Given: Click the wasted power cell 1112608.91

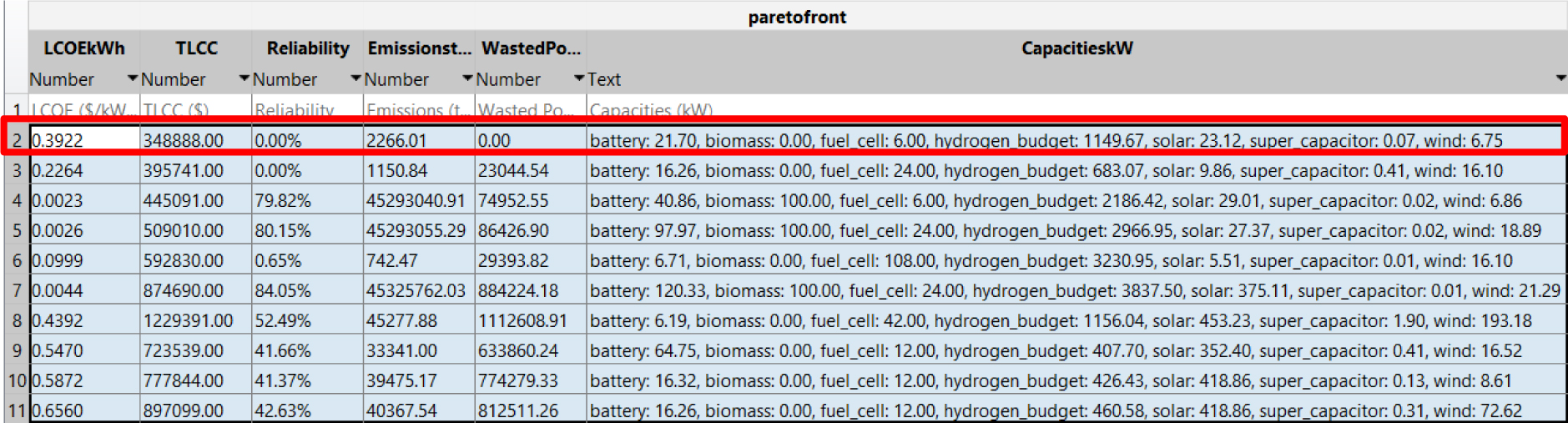Looking at the screenshot, I should coord(531,320).
